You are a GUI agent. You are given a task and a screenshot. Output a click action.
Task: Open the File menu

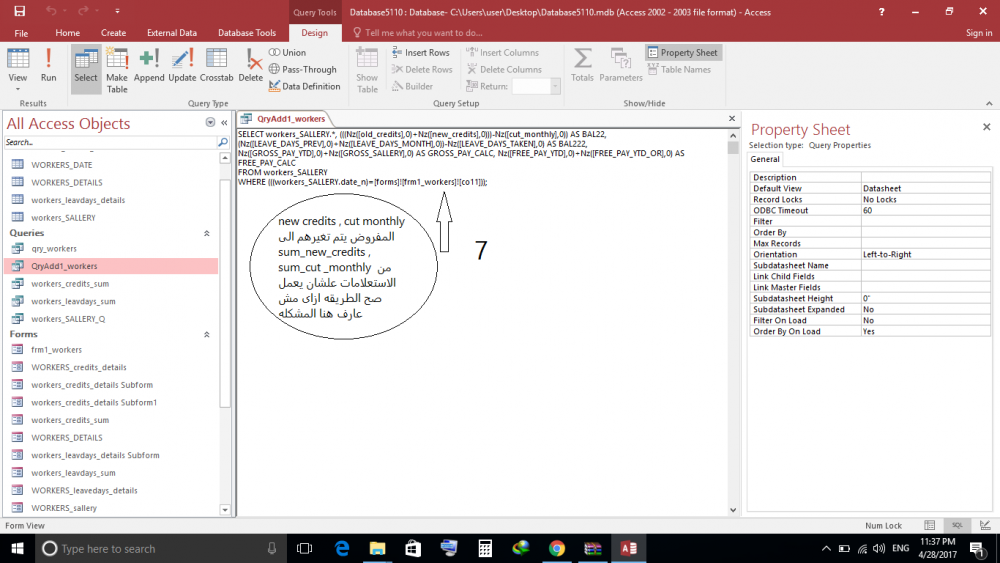click(x=21, y=33)
